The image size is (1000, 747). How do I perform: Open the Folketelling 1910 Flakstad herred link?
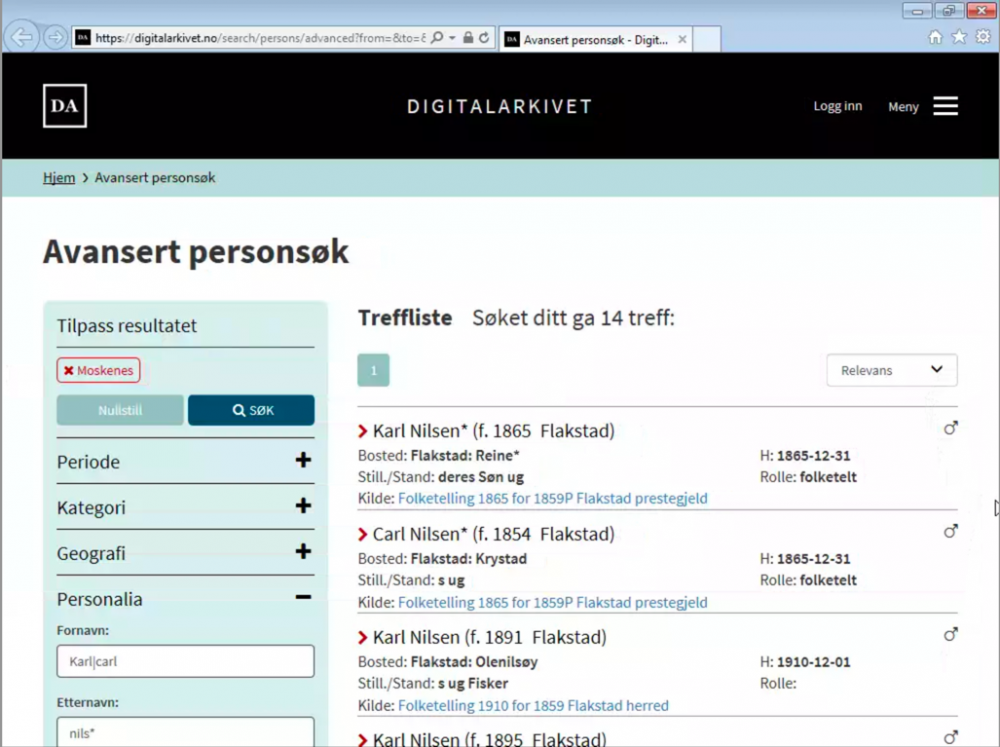533,706
